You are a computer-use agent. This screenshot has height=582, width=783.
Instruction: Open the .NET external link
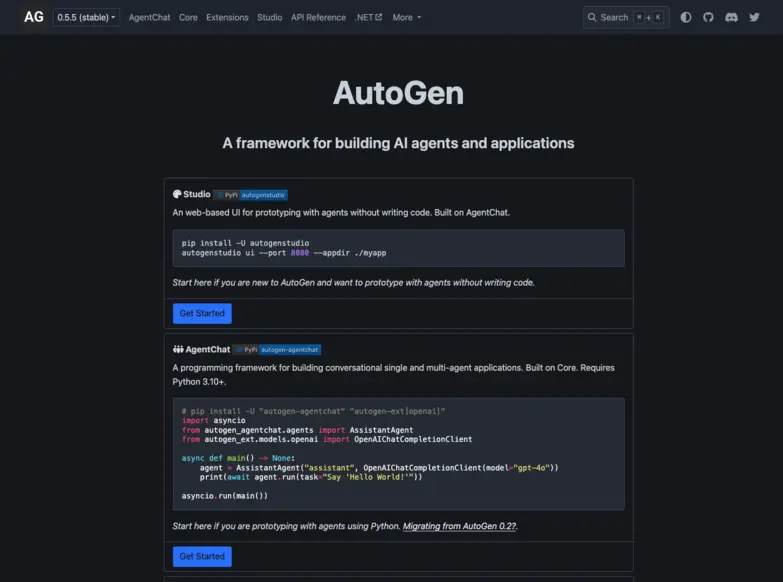click(x=369, y=17)
